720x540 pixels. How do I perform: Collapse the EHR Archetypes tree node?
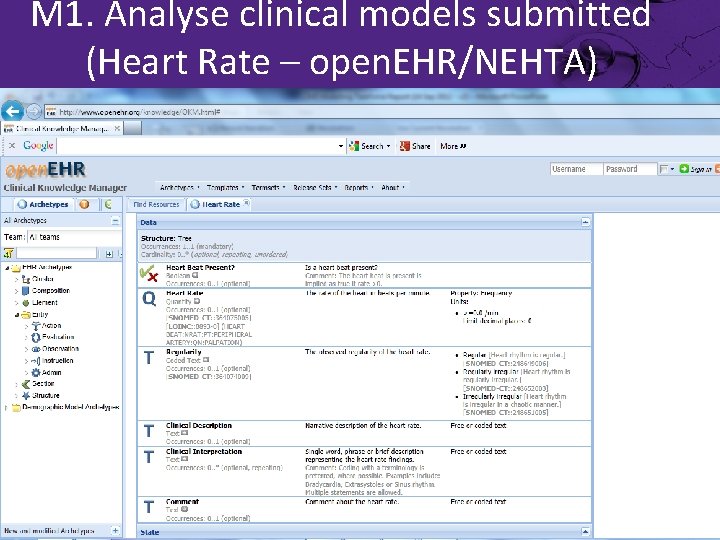6,268
